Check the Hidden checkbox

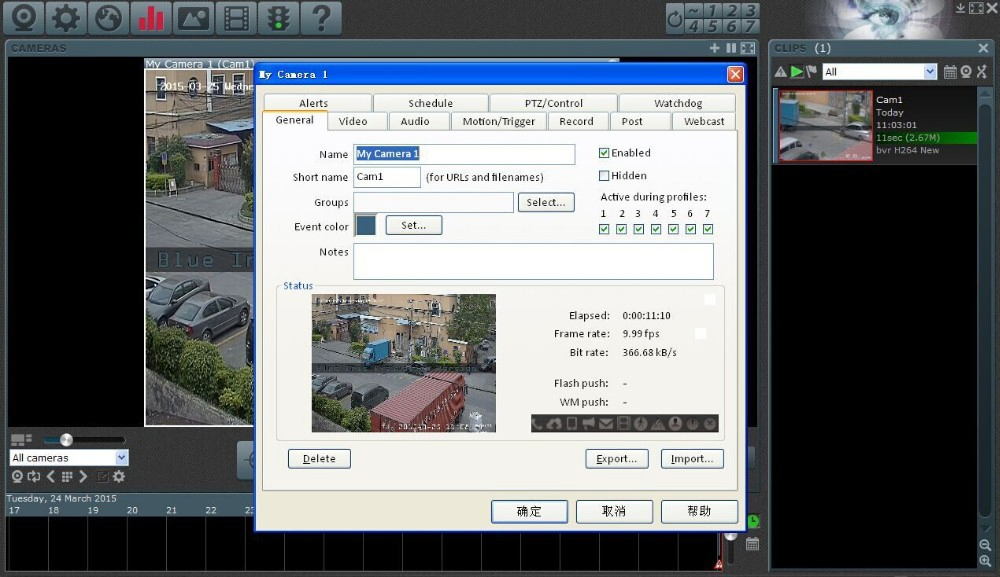tap(604, 176)
